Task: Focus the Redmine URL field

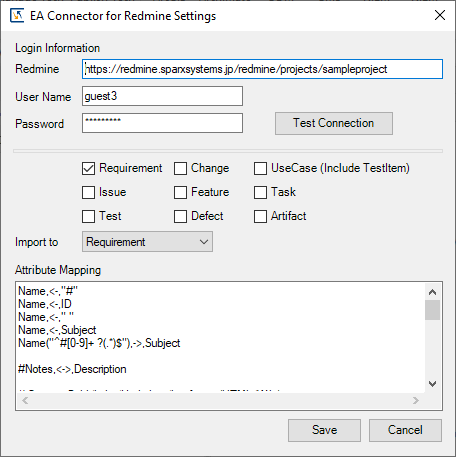Action: click(x=262, y=69)
